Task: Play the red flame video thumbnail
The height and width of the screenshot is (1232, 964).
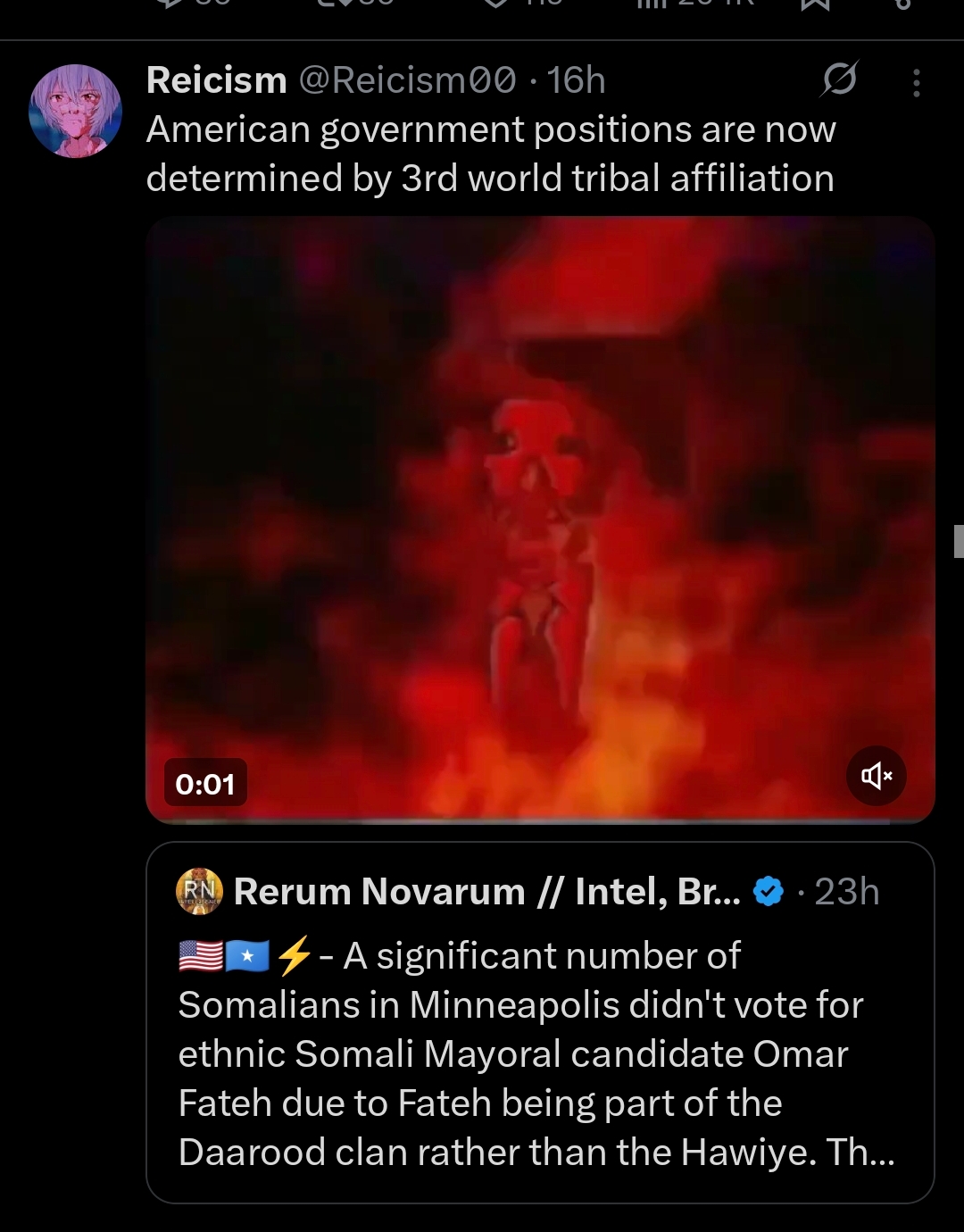Action: click(540, 520)
